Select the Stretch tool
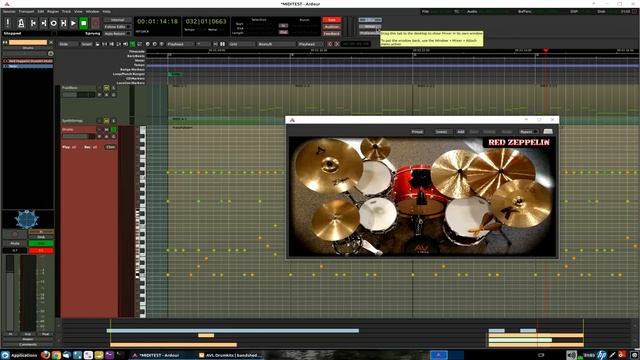 (x=118, y=44)
